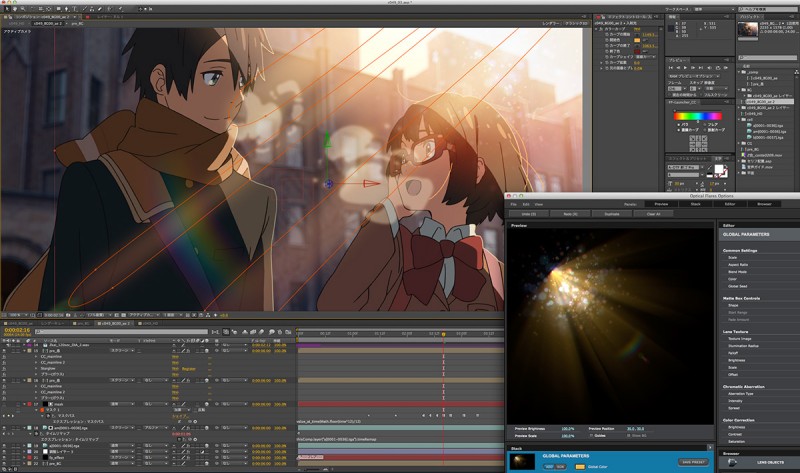Screen dimensions: 800x473
Task: Click Clear All button in Optical Flares
Action: (654, 214)
